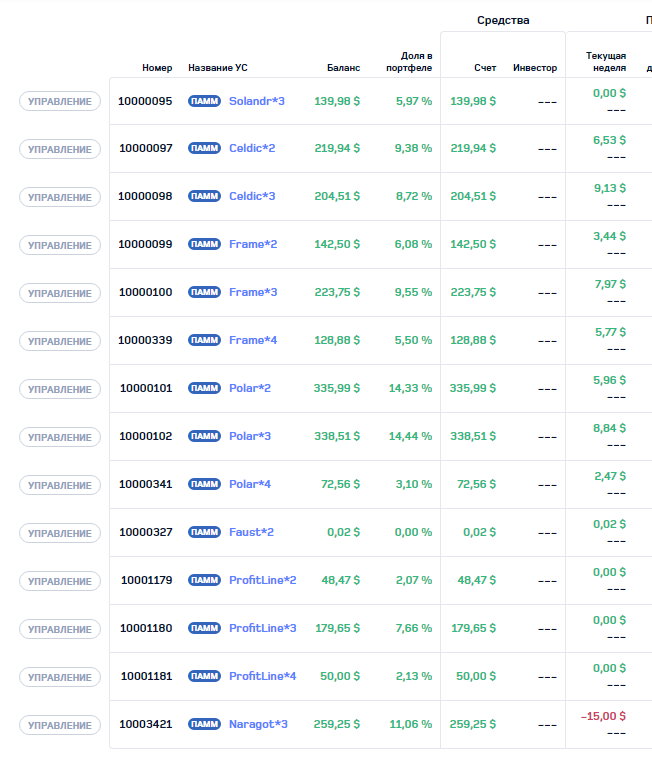The width and height of the screenshot is (652, 773).
Task: Click the ПАММ badge next to Polar*2
Action: click(x=204, y=388)
